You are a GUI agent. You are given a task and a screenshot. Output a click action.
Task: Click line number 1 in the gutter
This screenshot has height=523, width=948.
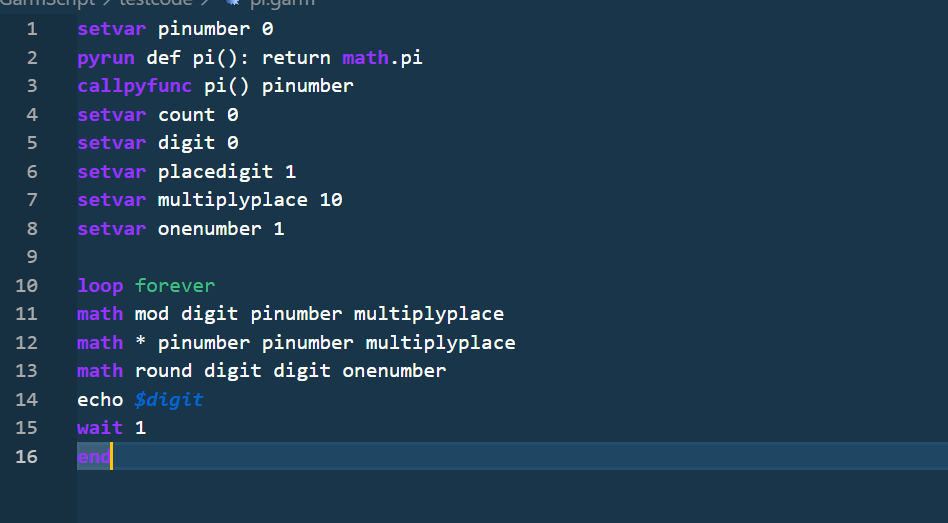[32, 29]
